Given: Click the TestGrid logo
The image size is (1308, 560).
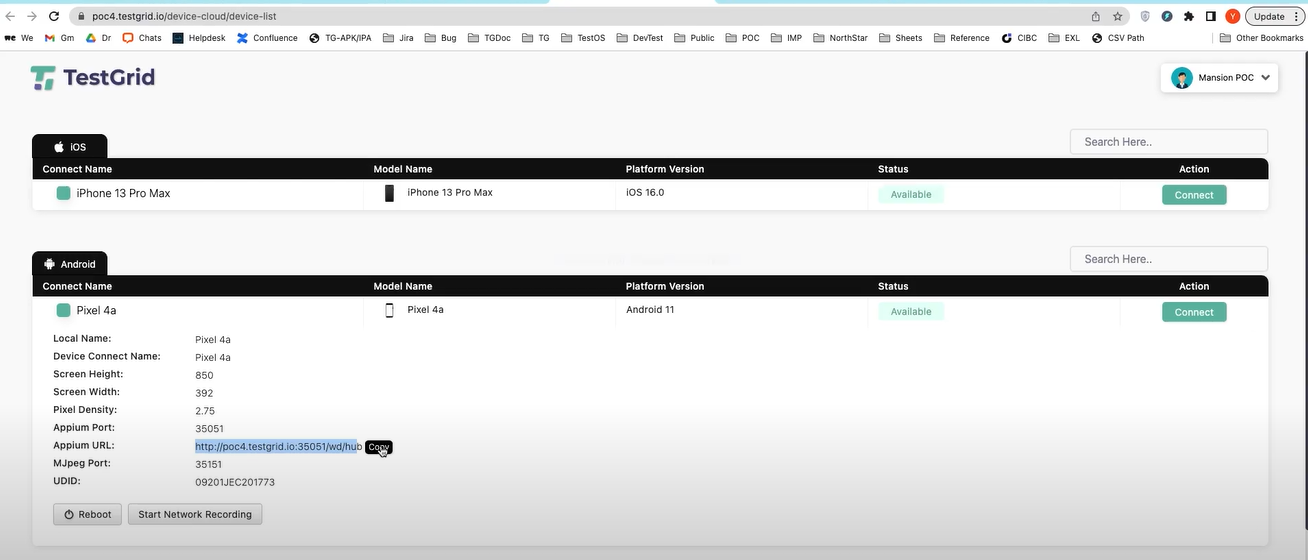Looking at the screenshot, I should pos(92,78).
